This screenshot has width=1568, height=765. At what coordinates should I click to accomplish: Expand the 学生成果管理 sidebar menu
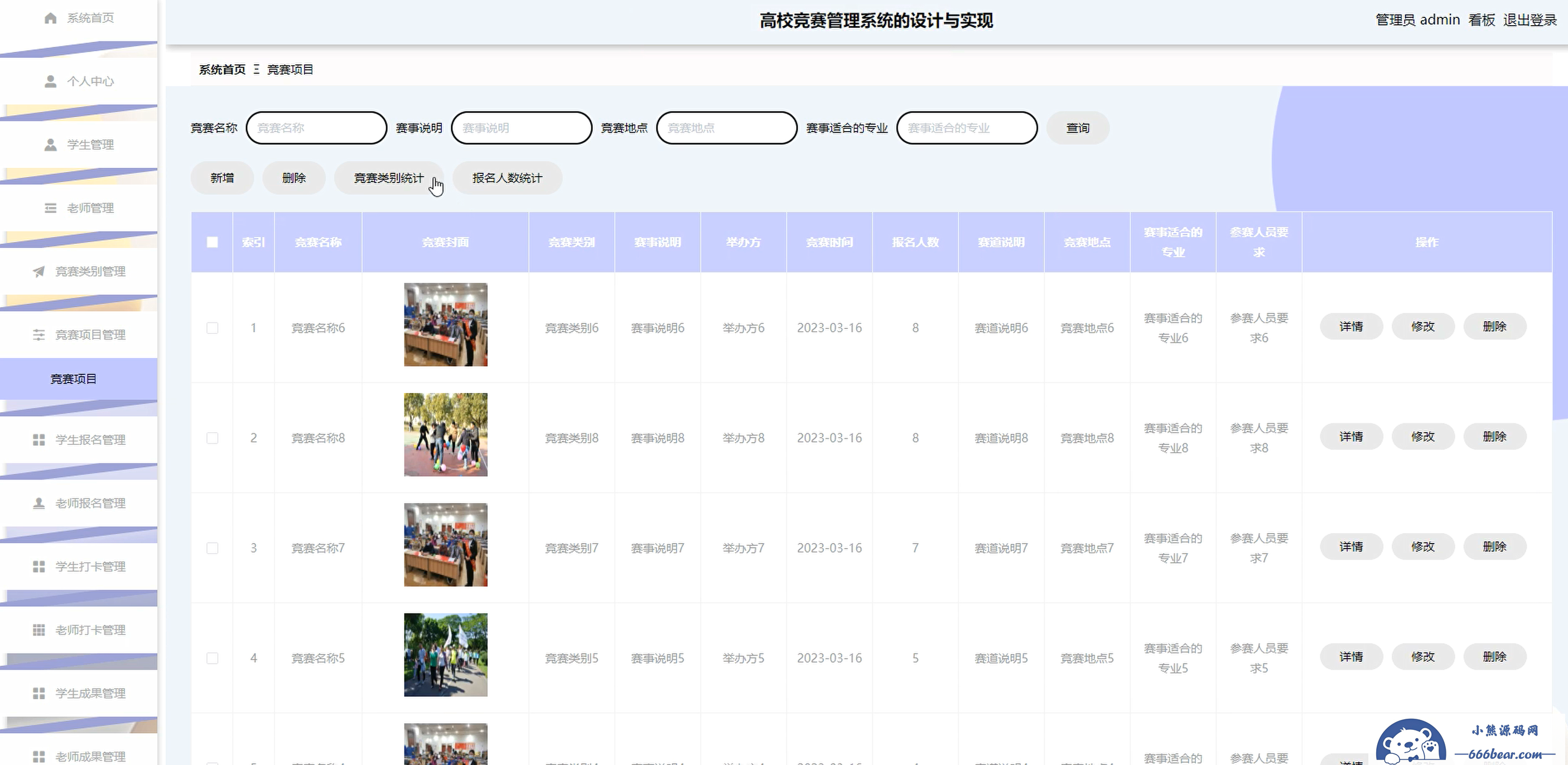pyautogui.click(x=90, y=693)
